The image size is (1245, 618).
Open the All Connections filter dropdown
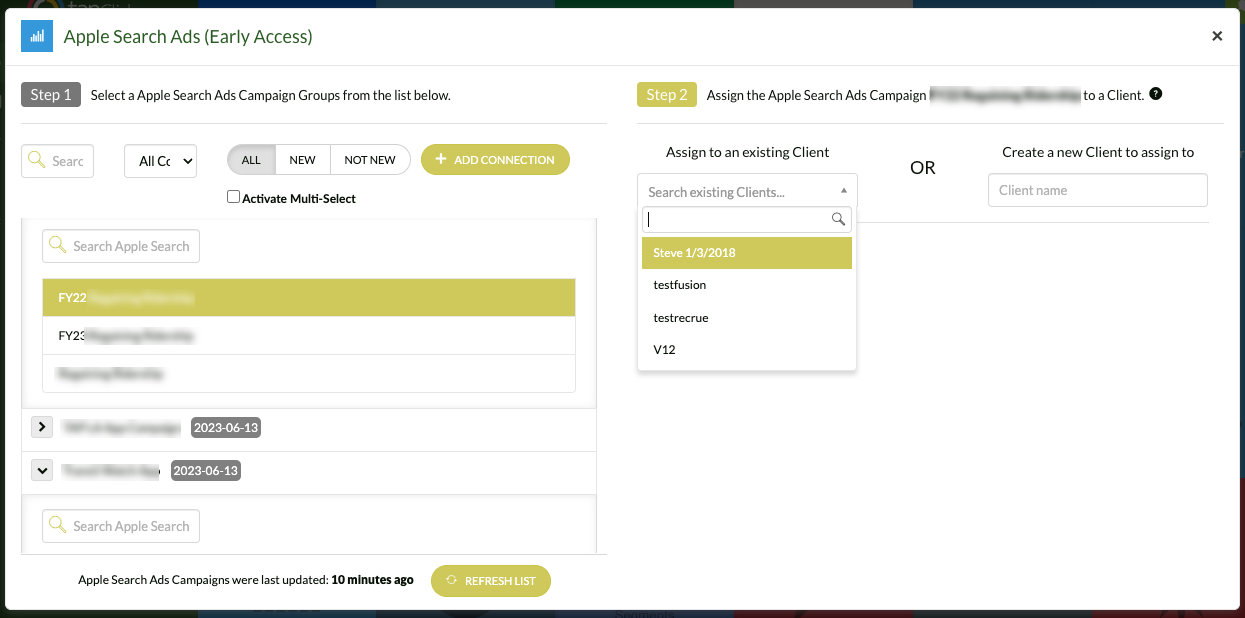160,161
